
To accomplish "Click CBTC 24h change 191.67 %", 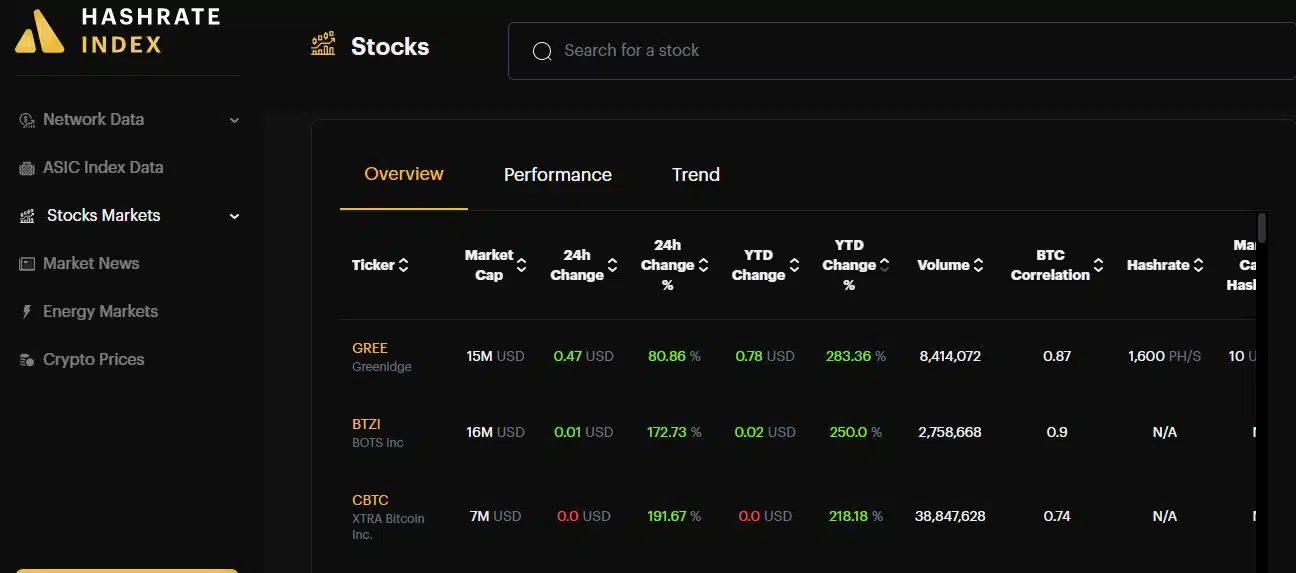I will pos(674,516).
